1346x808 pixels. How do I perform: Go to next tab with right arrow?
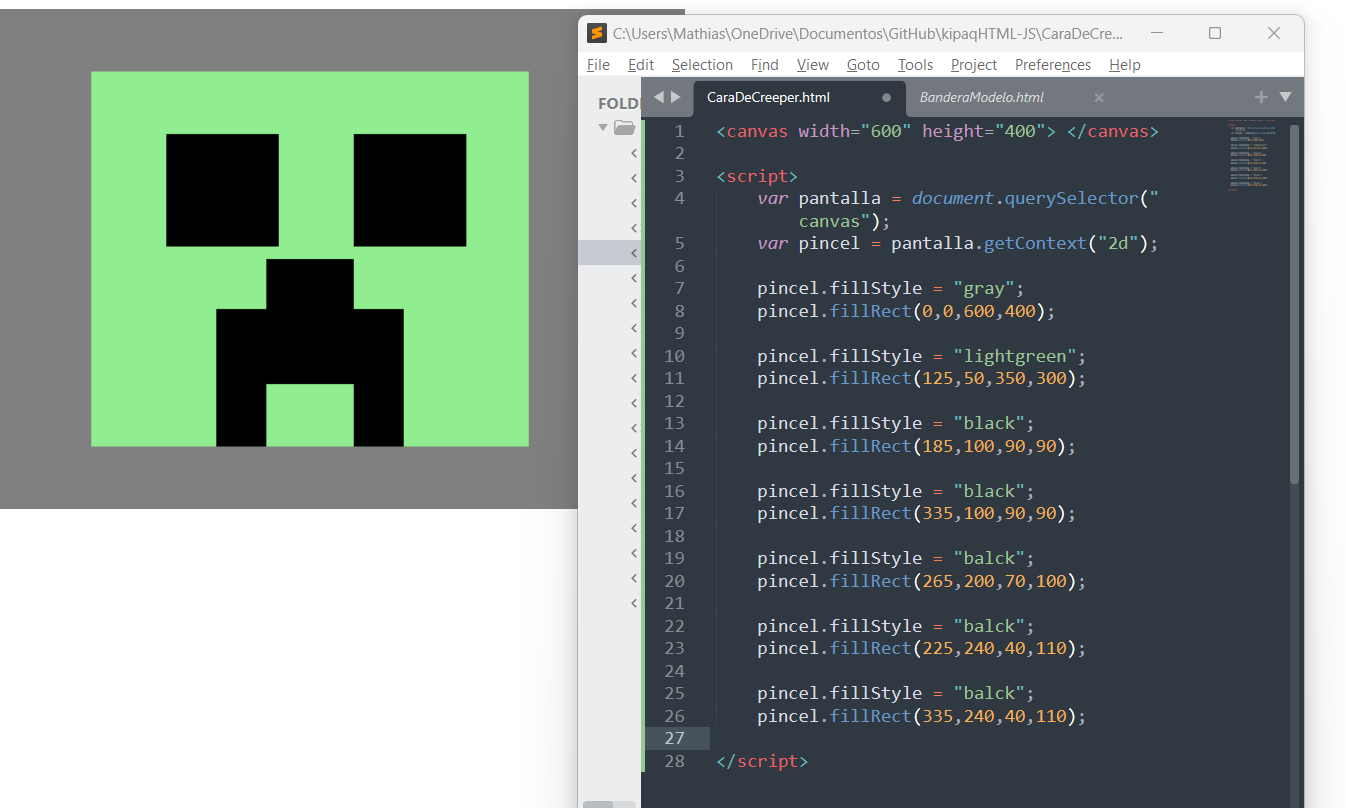point(676,97)
